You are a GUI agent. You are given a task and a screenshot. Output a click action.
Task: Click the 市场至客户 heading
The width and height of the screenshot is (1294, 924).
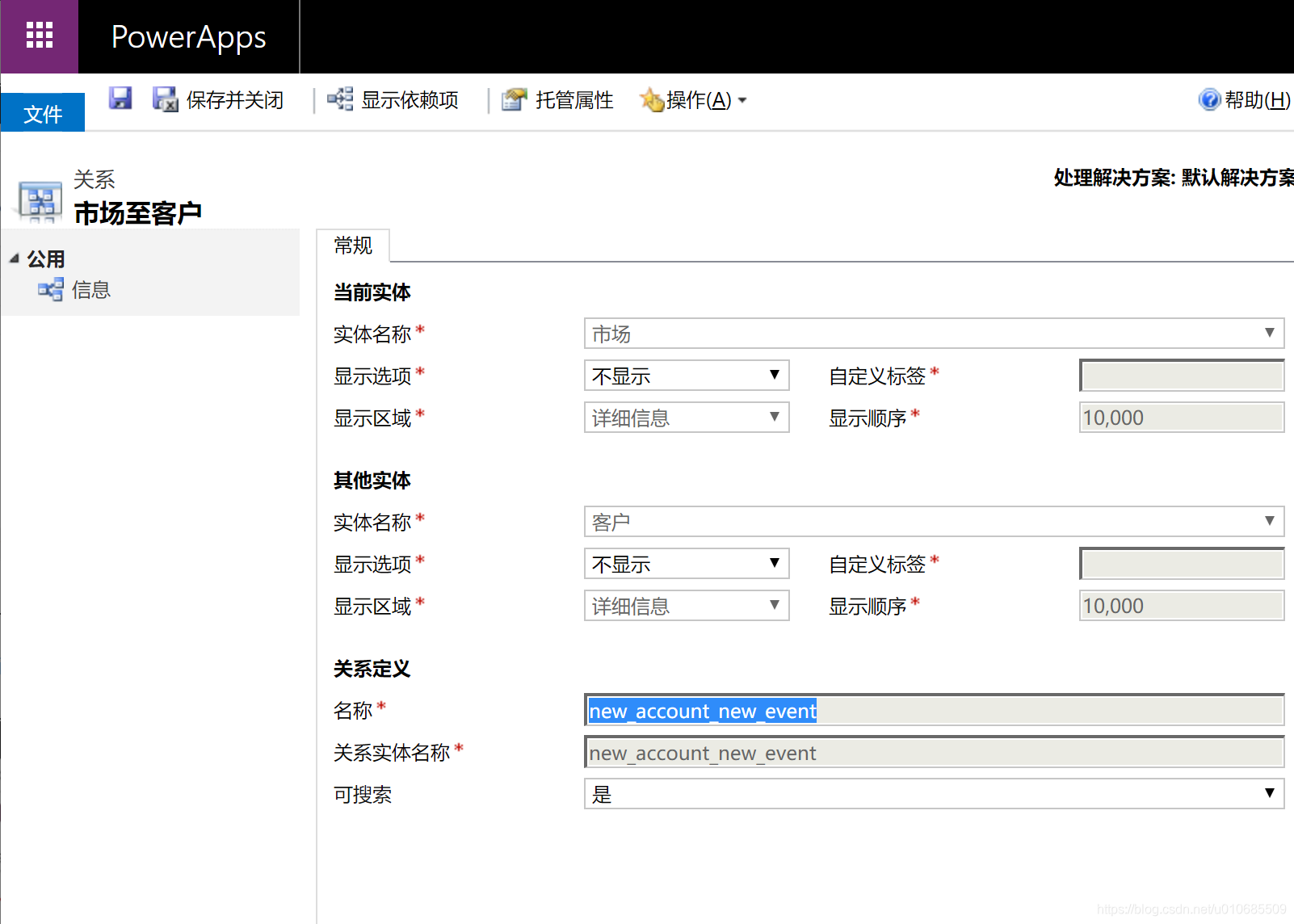click(137, 213)
